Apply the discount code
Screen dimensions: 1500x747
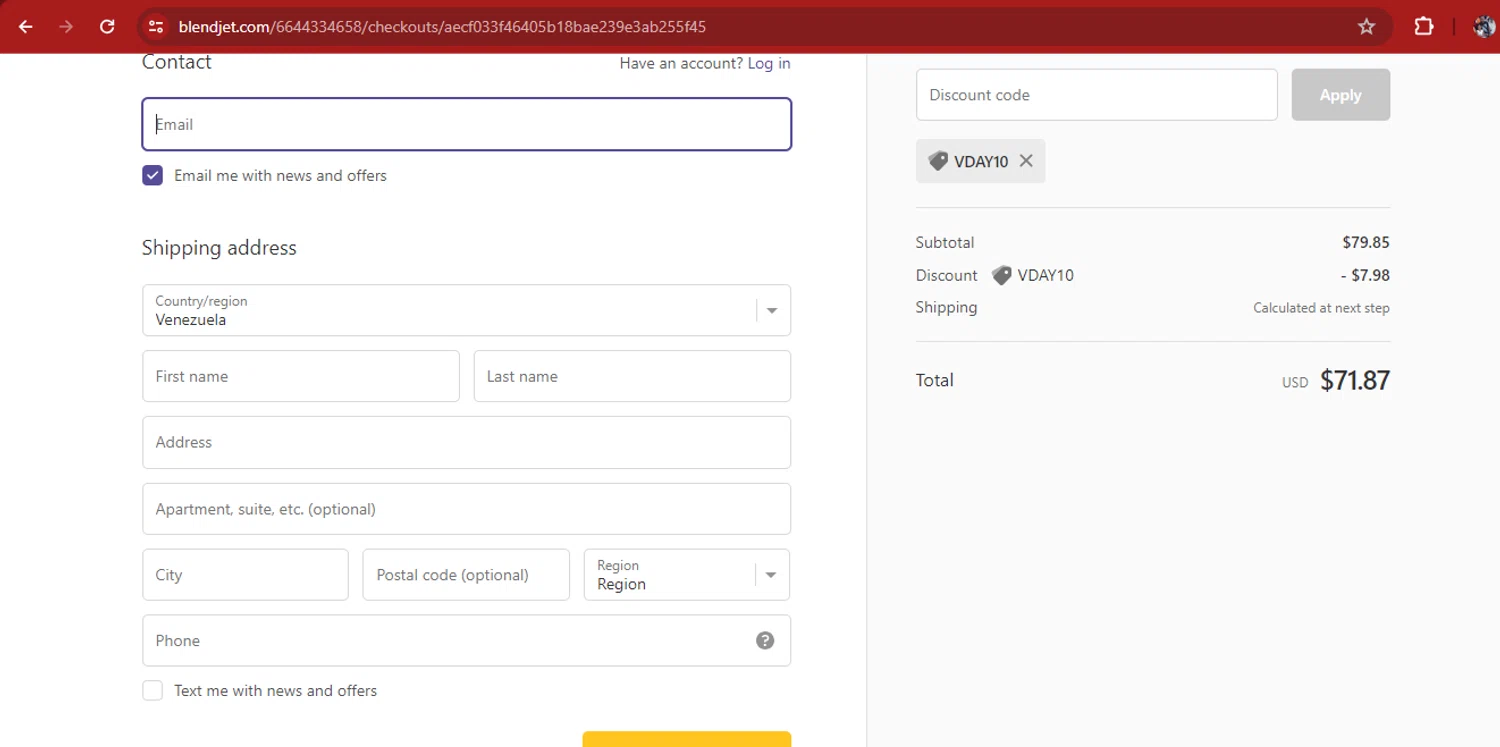[x=1340, y=95]
